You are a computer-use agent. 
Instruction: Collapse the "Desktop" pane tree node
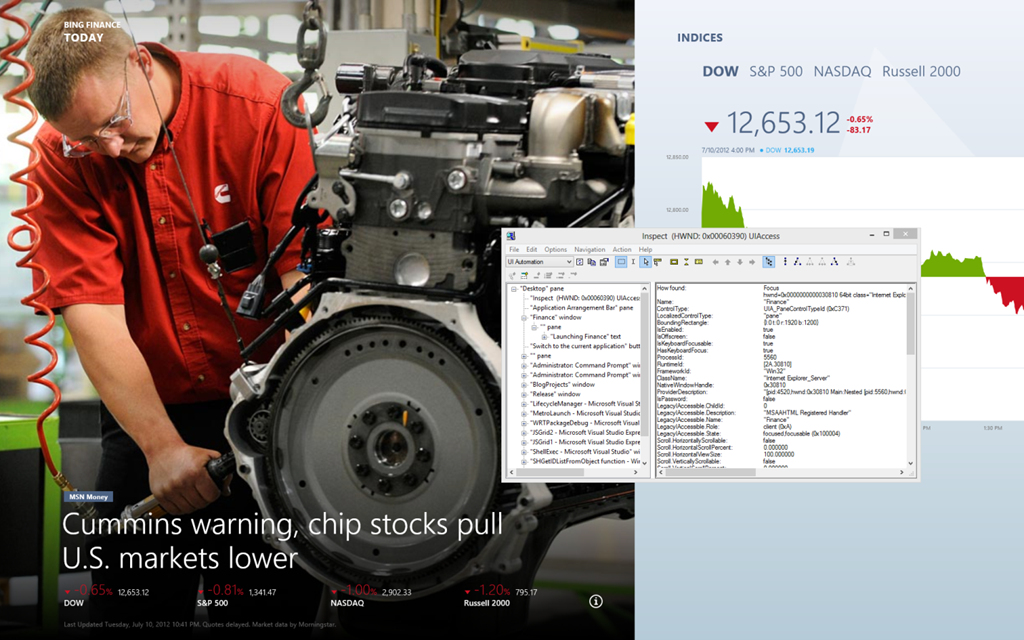click(x=514, y=289)
